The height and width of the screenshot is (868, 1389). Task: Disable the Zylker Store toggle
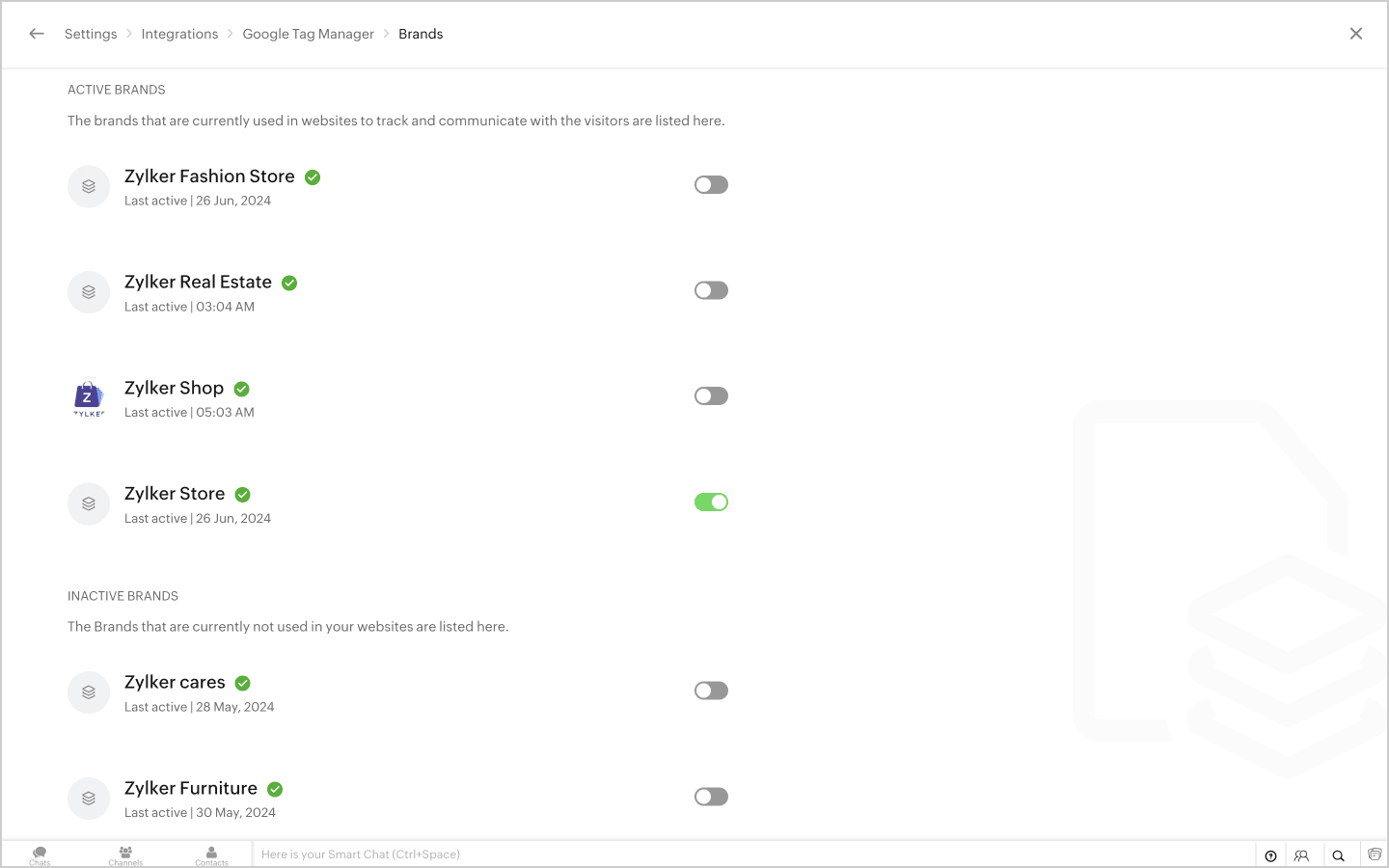(x=711, y=502)
